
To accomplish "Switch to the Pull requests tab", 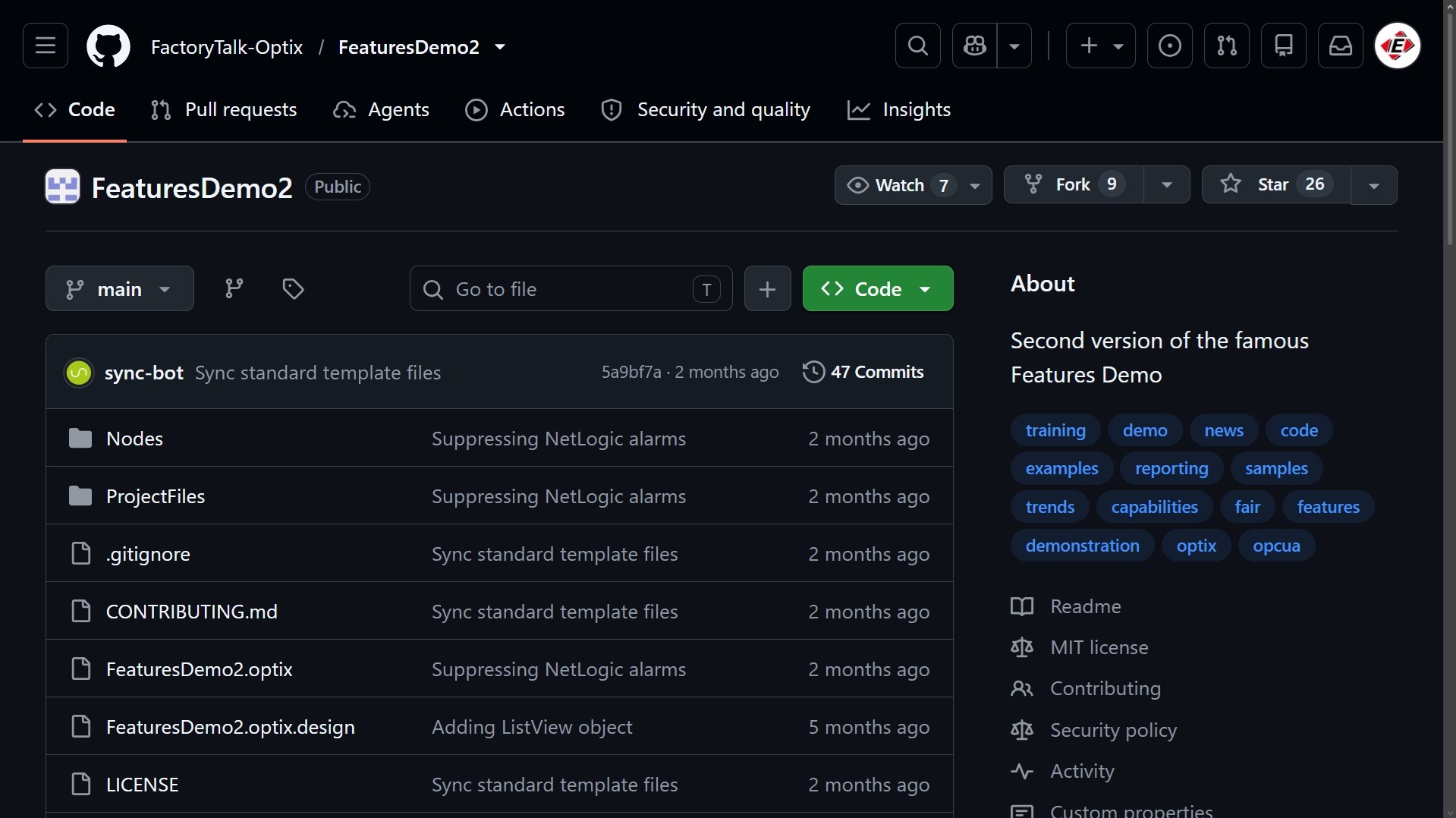I will tap(224, 110).
